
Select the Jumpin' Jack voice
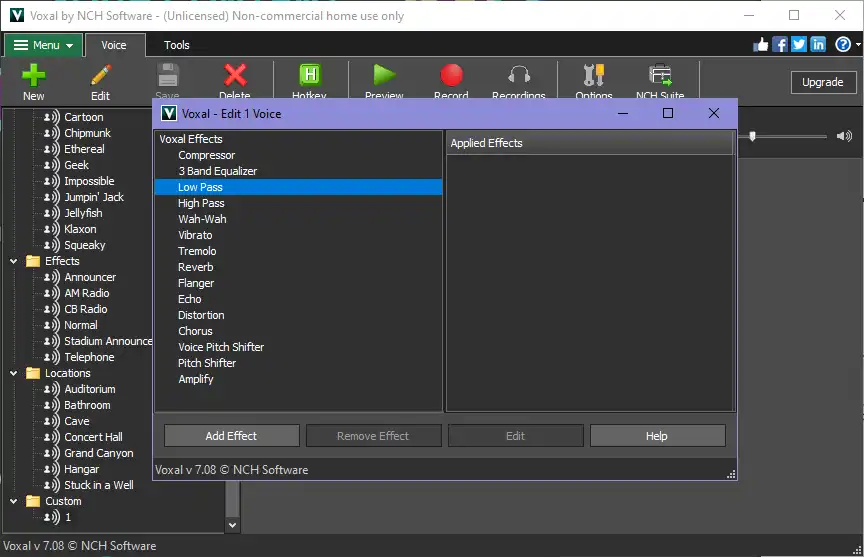coord(94,197)
